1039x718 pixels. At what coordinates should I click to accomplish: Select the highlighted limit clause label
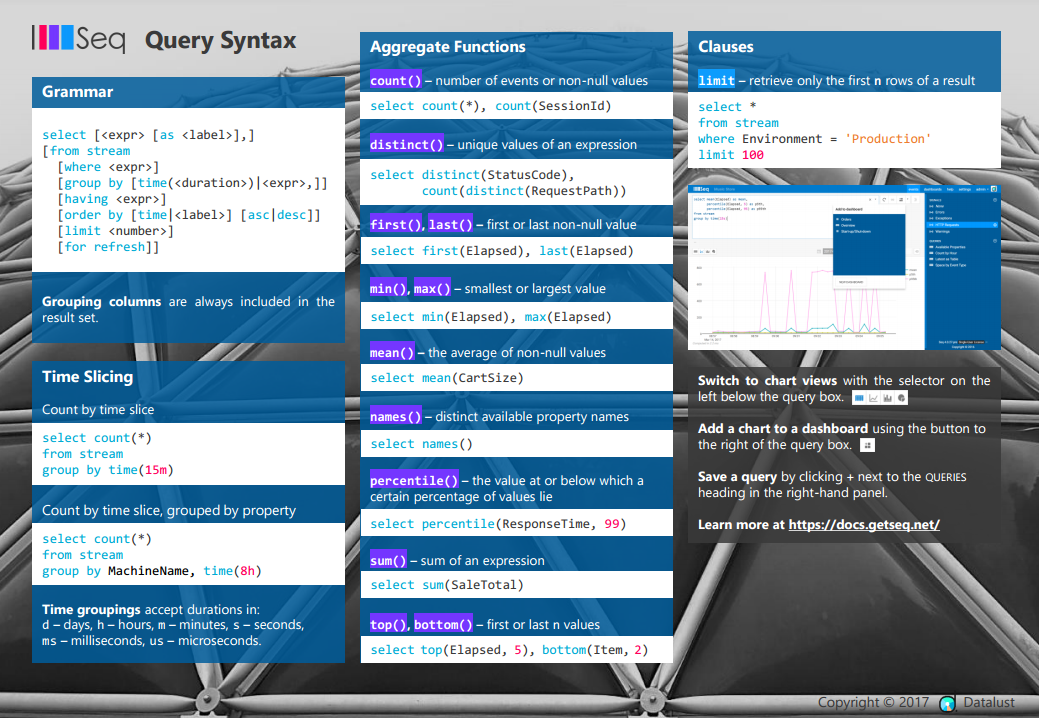[x=716, y=81]
